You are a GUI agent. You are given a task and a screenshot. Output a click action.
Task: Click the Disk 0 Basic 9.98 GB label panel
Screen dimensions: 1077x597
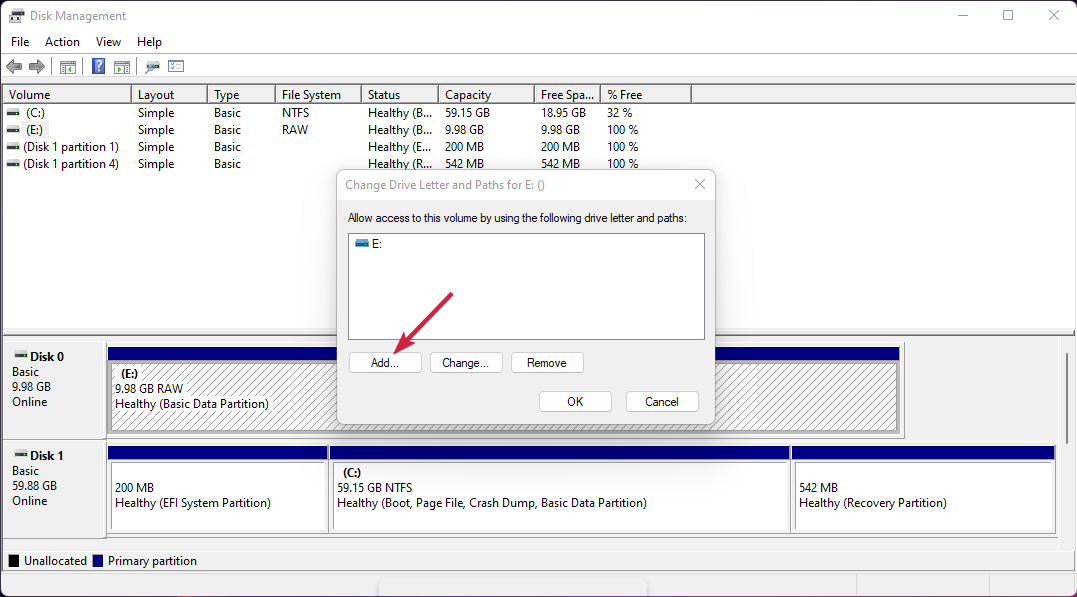[x=55, y=388]
